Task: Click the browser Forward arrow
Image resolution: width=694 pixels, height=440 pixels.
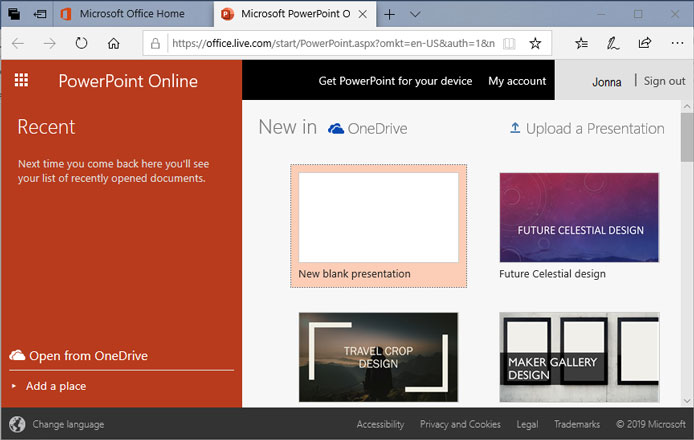Action: [50, 43]
